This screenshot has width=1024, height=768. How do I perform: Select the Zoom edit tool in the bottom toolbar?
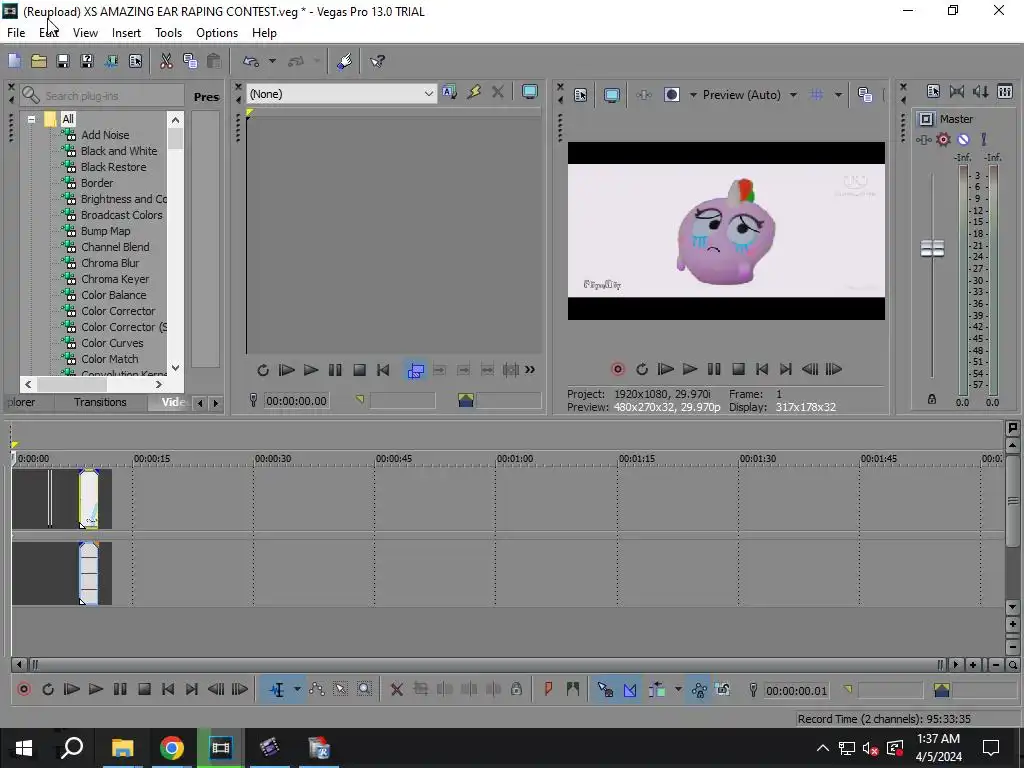tap(364, 689)
